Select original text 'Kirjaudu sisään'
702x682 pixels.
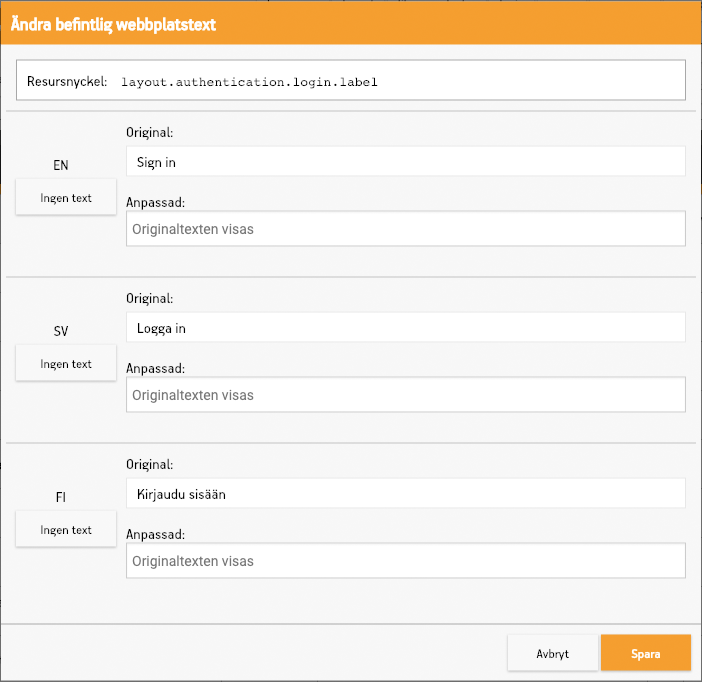coord(181,494)
